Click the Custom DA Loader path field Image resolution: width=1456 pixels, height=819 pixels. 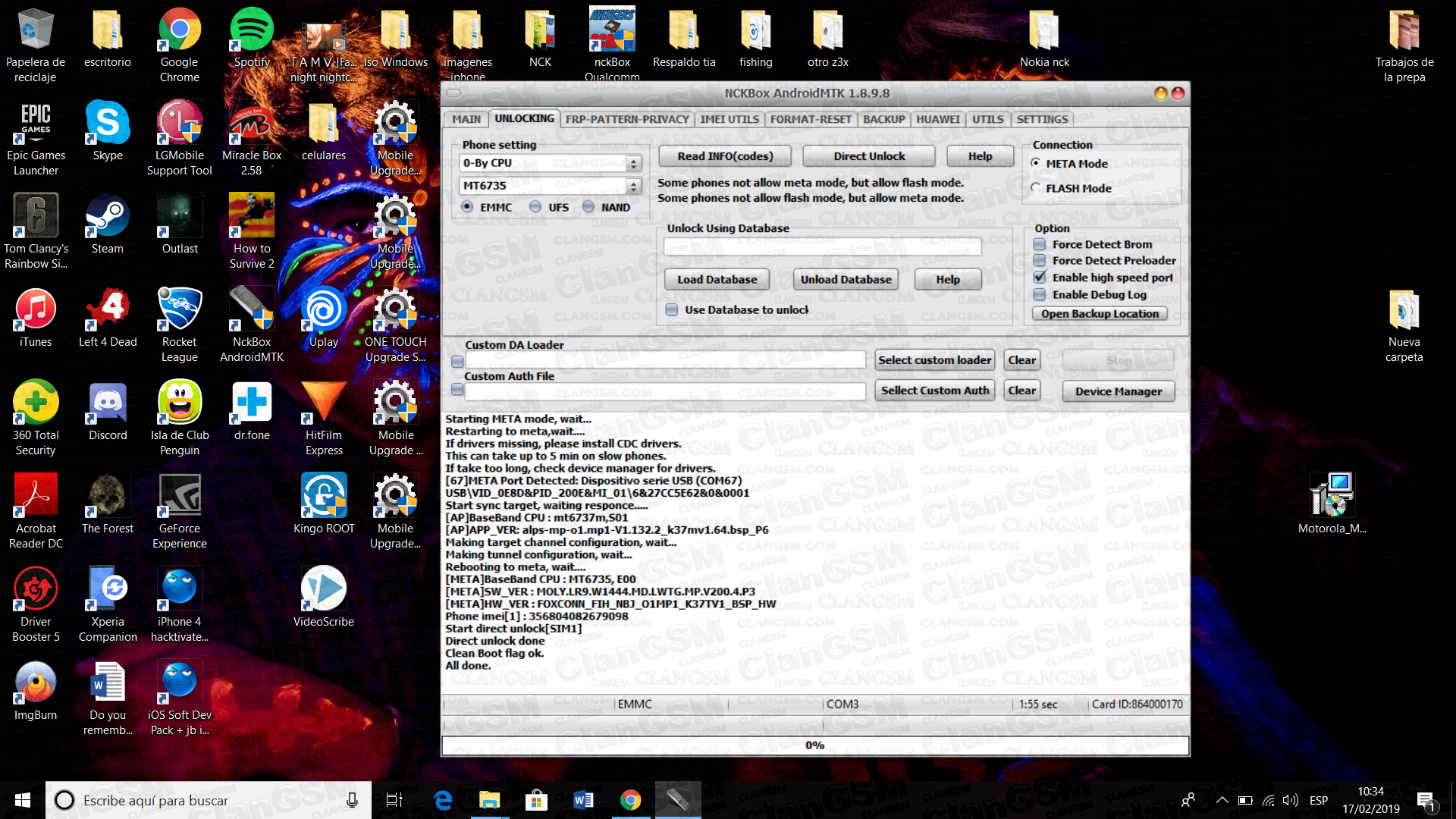point(665,360)
